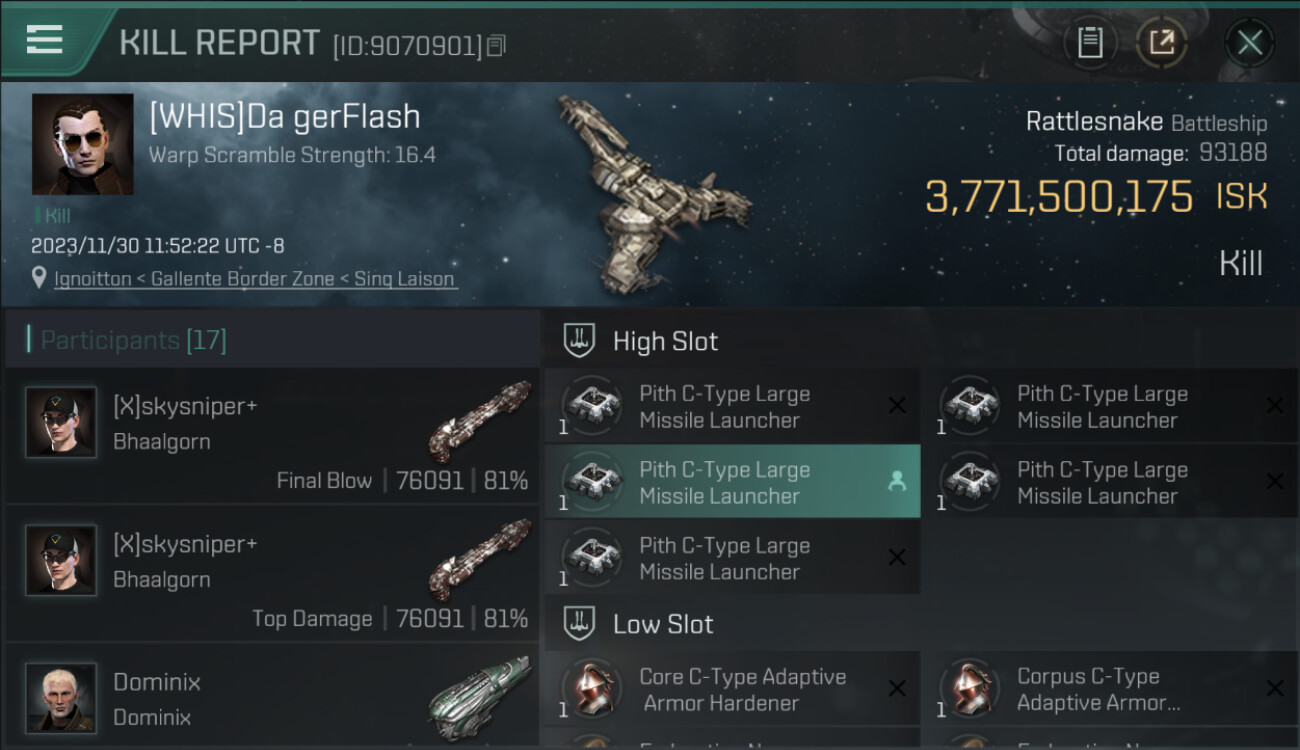Close the kill report window
Screen dimensions: 1300x750
point(1249,42)
